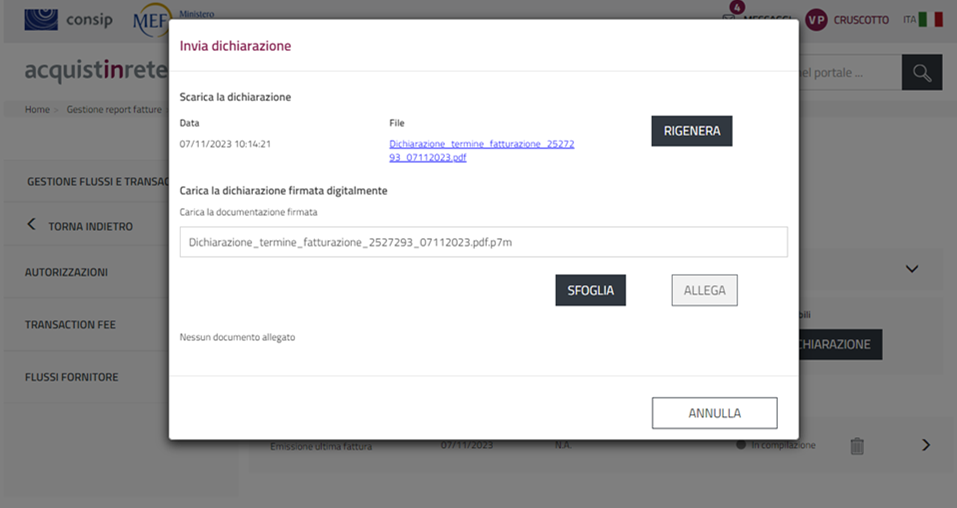Select Transaction Fee in sidebar
This screenshot has height=508, width=957.
71,325
